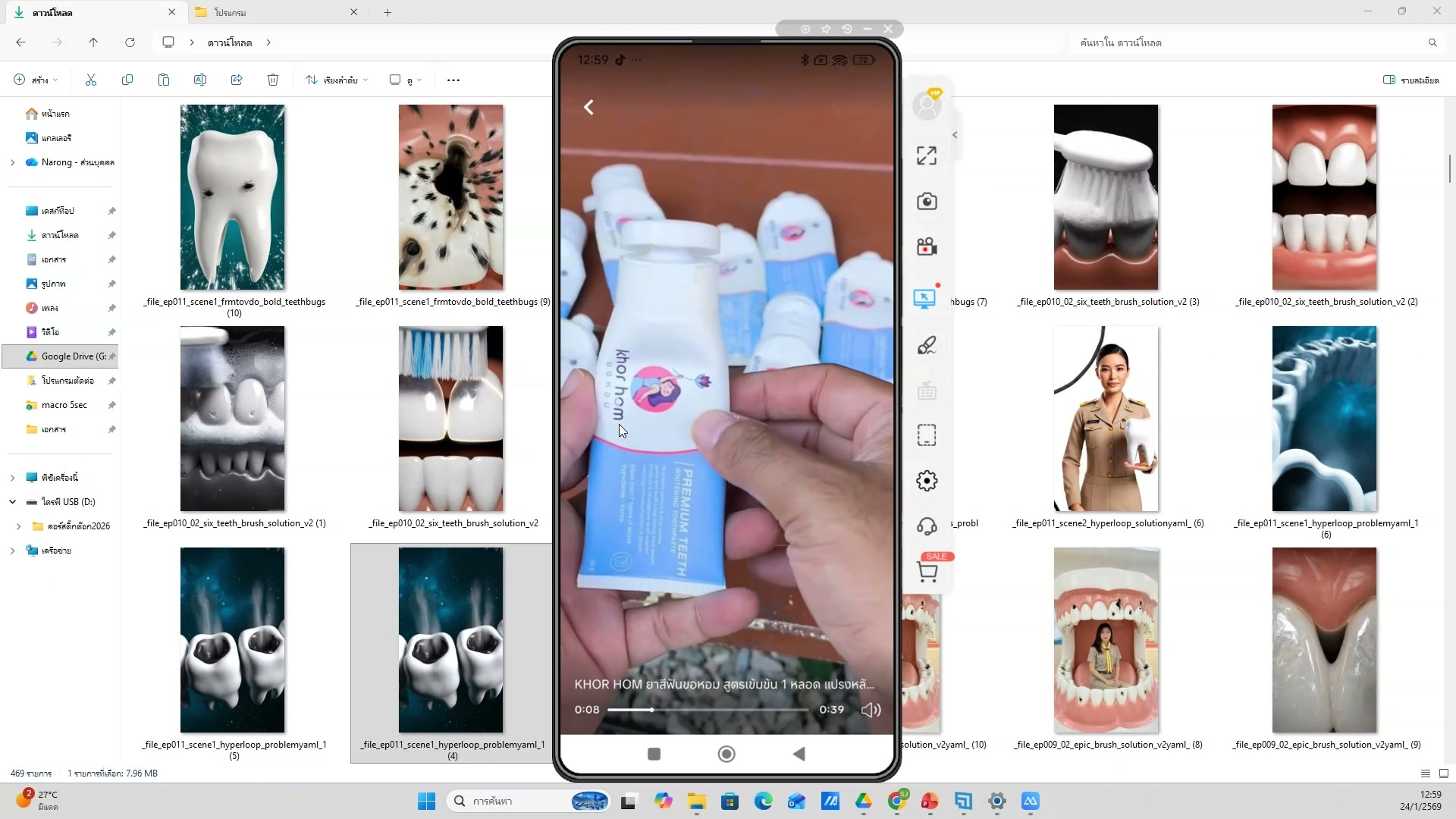Expand the USB drive (D:) tree node
The image size is (1456, 819).
12,502
